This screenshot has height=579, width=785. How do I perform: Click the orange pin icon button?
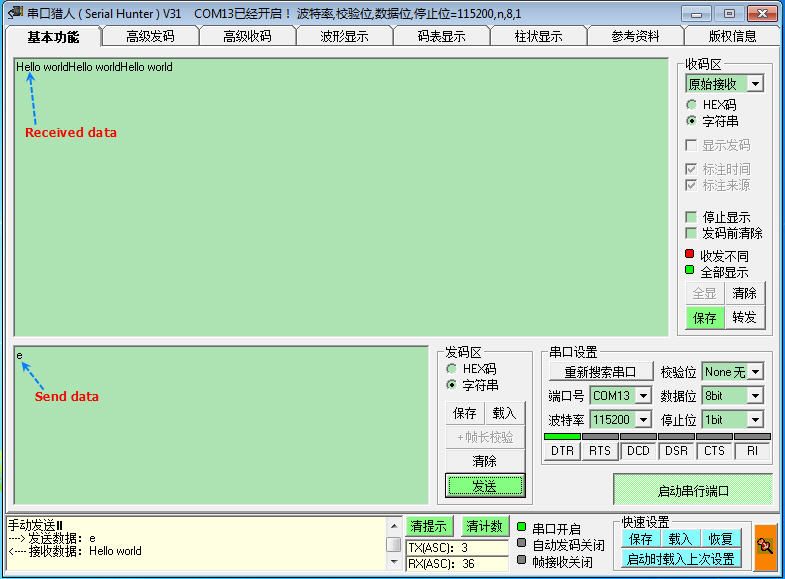(765, 546)
